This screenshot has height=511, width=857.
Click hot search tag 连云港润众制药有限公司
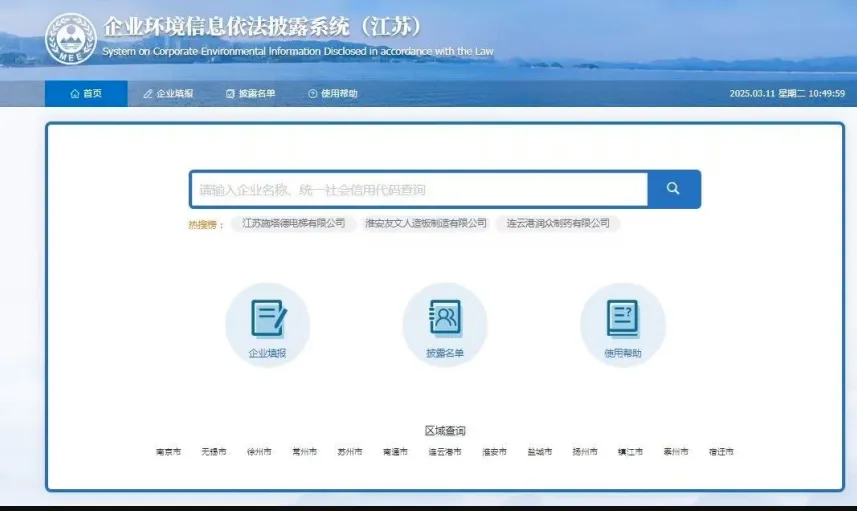tap(558, 224)
